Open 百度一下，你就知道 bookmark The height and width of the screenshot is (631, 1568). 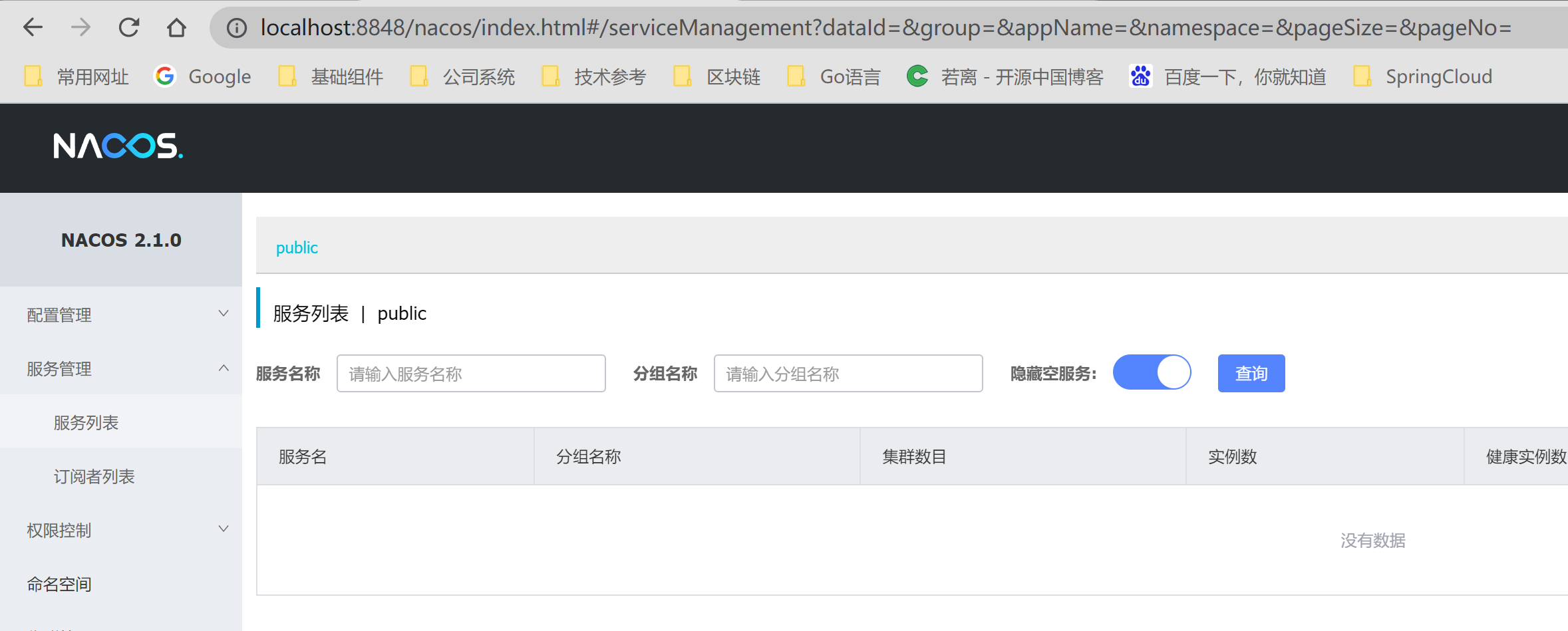pyautogui.click(x=1228, y=76)
